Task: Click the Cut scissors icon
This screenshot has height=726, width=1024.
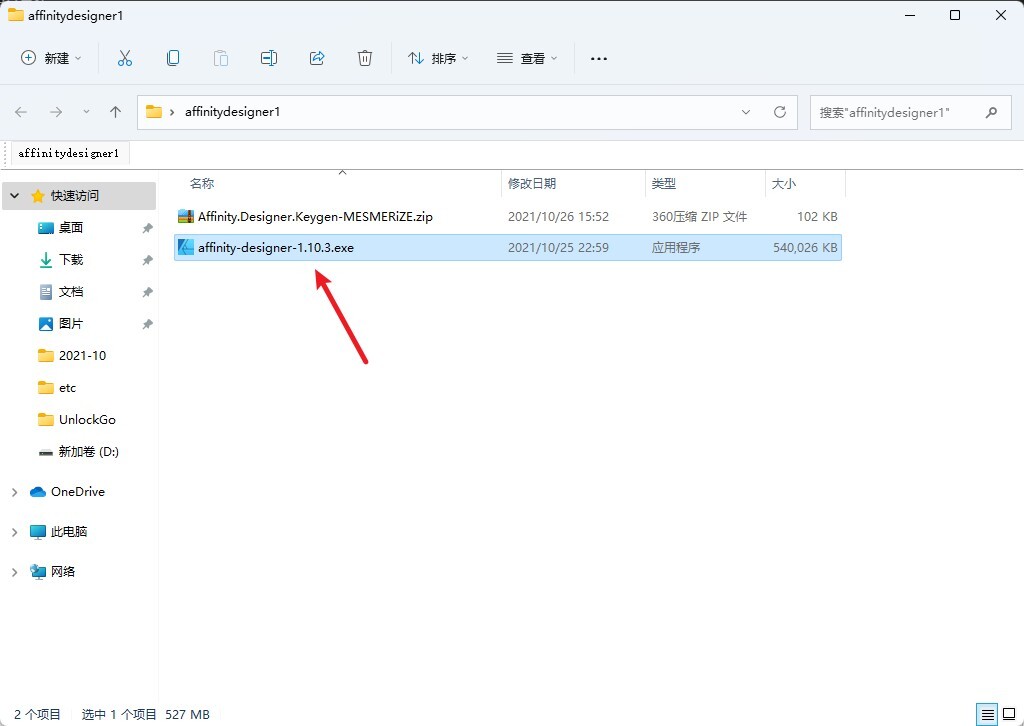Action: (125, 58)
